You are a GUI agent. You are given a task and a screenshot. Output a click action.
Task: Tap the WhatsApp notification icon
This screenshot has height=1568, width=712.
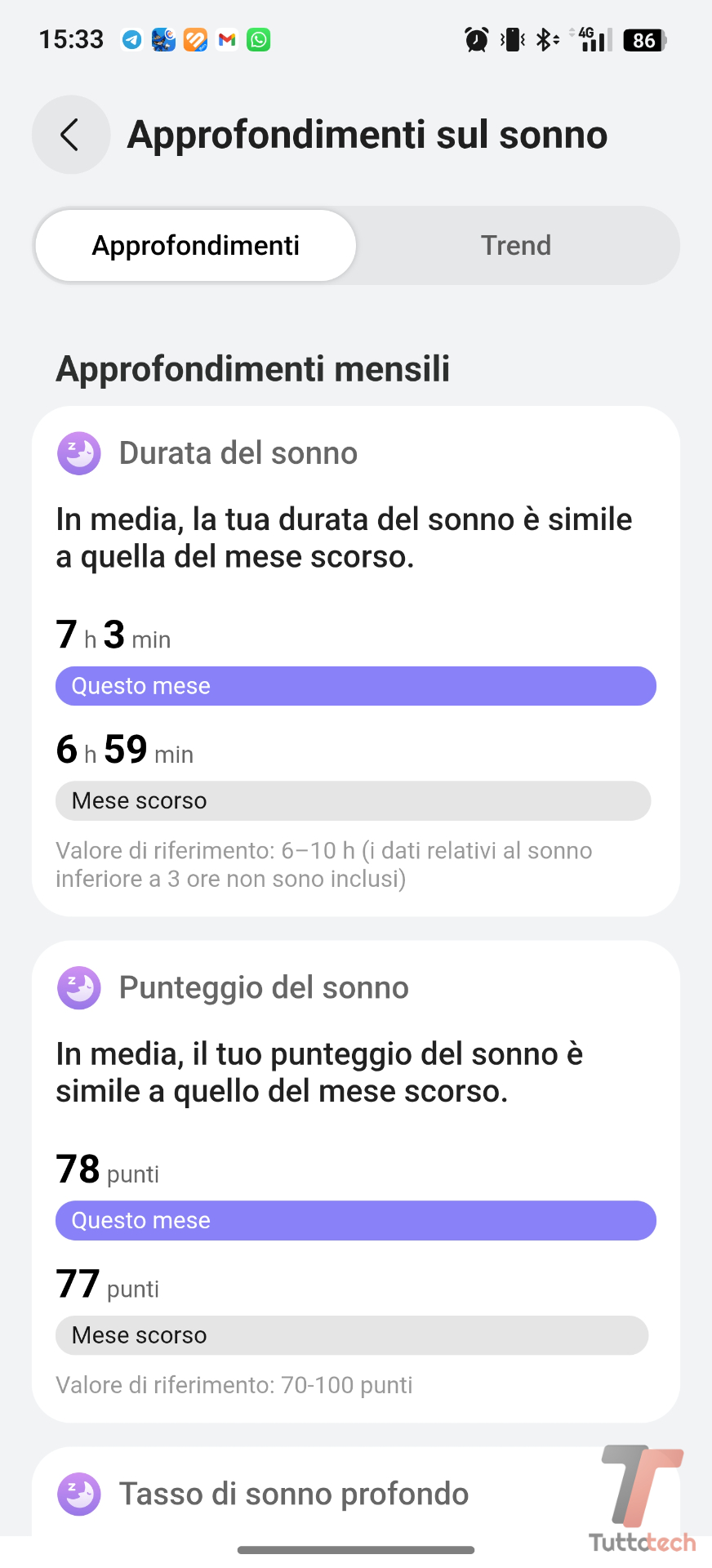click(259, 39)
